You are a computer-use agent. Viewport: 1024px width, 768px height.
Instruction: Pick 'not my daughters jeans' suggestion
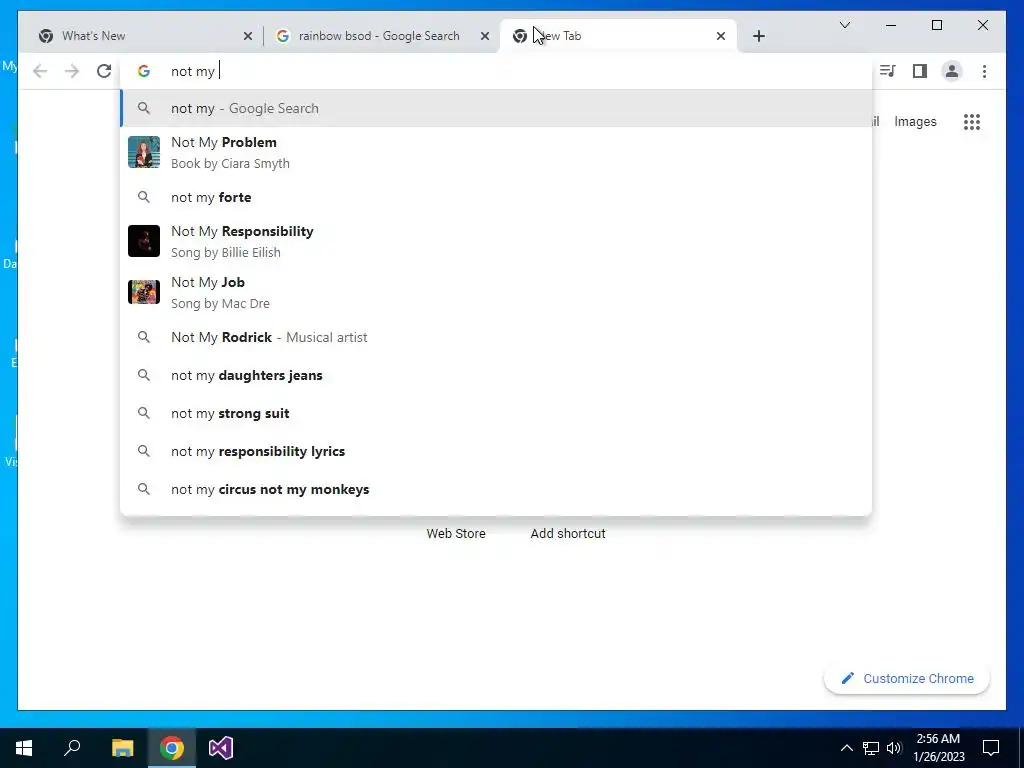click(x=496, y=376)
